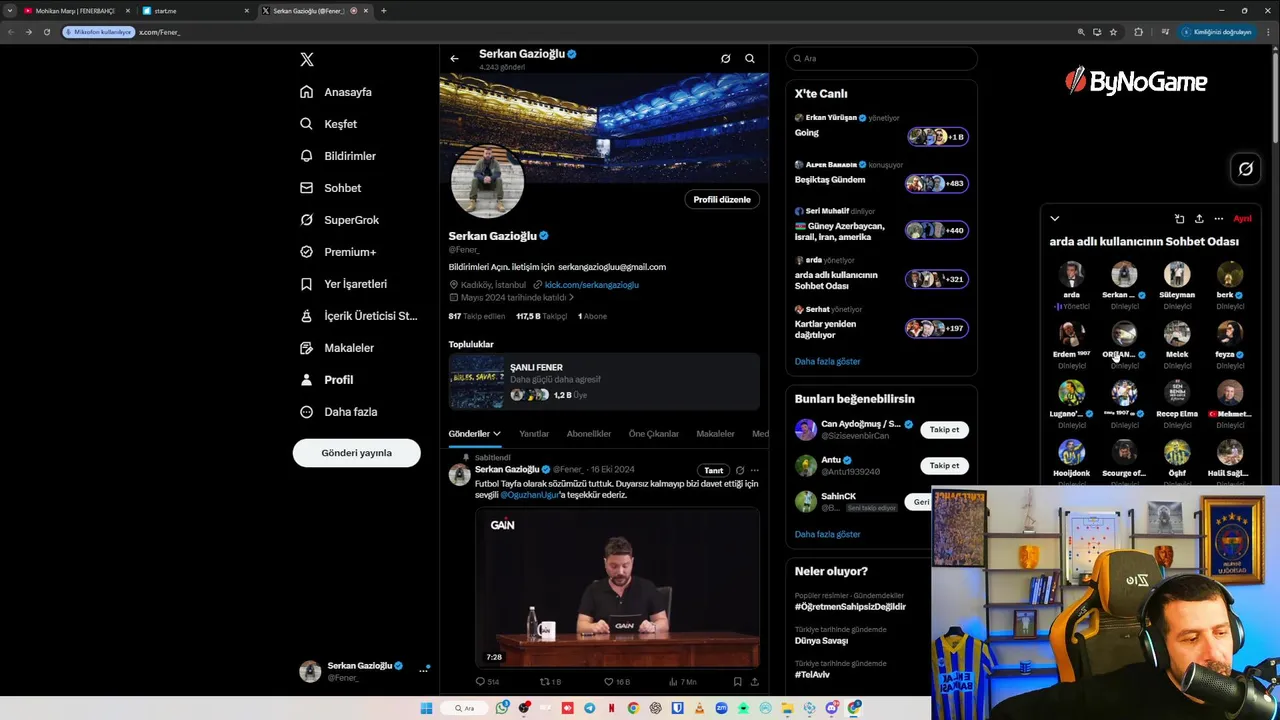Open Yer İşaretleri bookmarks

[344, 284]
